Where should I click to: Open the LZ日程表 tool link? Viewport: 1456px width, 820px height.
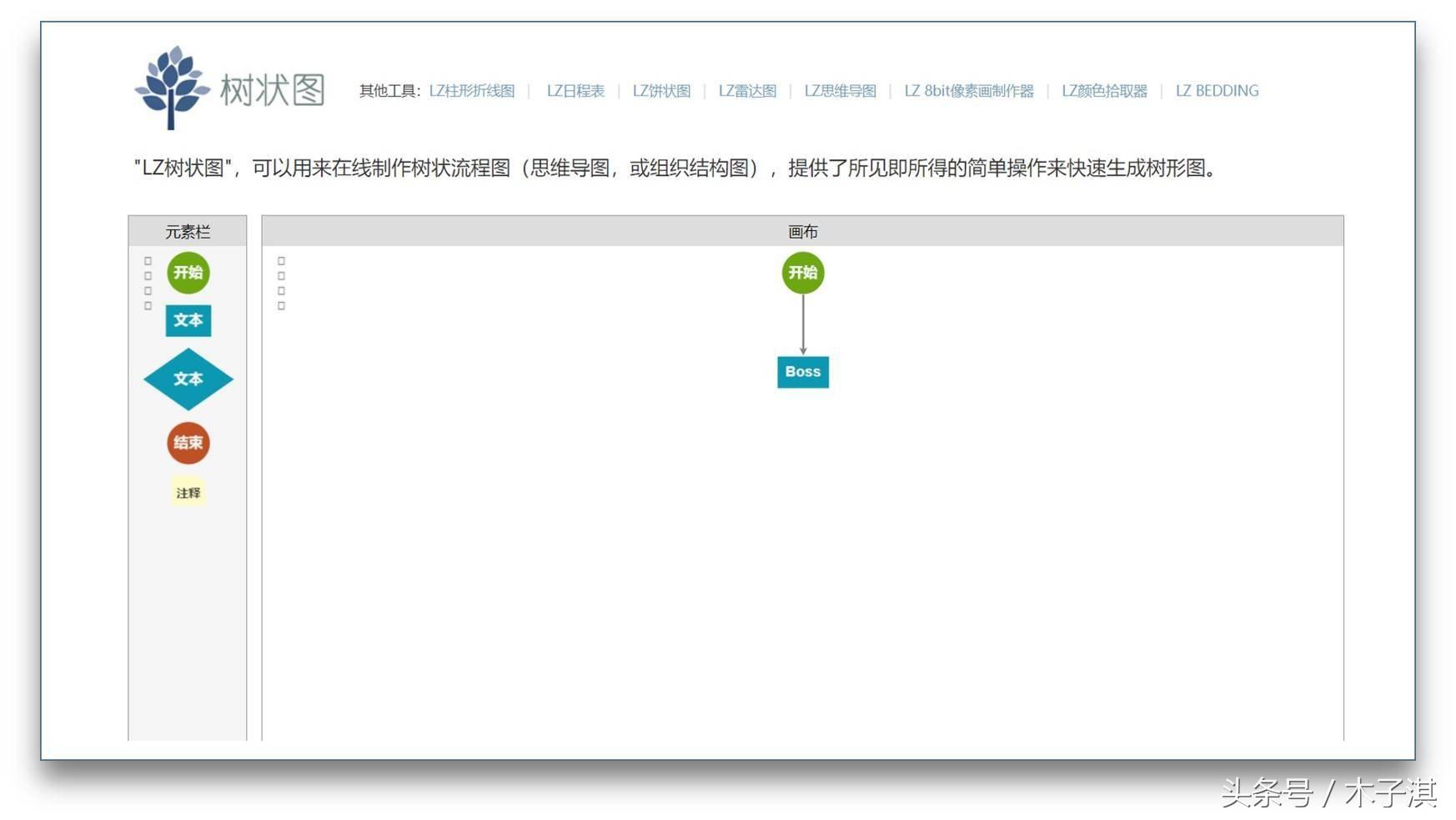point(575,91)
